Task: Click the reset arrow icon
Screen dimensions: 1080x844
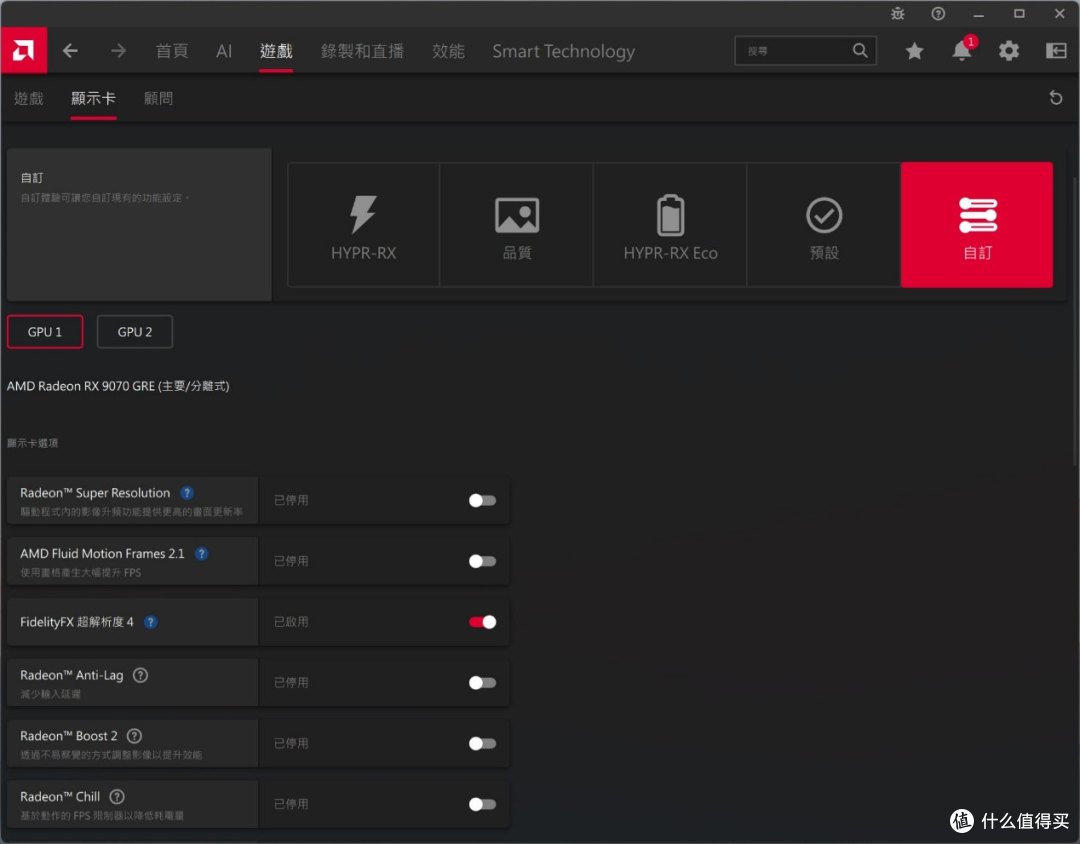Action: [1056, 98]
